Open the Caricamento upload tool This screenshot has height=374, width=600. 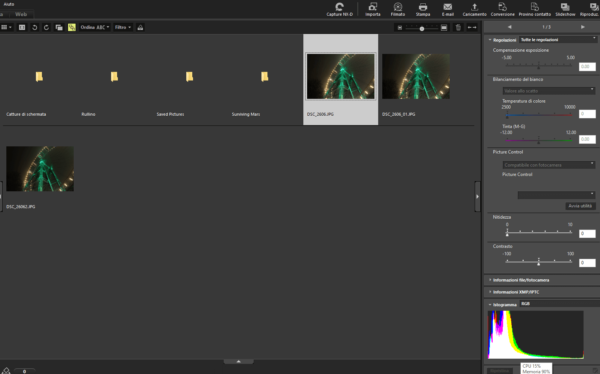click(x=474, y=9)
